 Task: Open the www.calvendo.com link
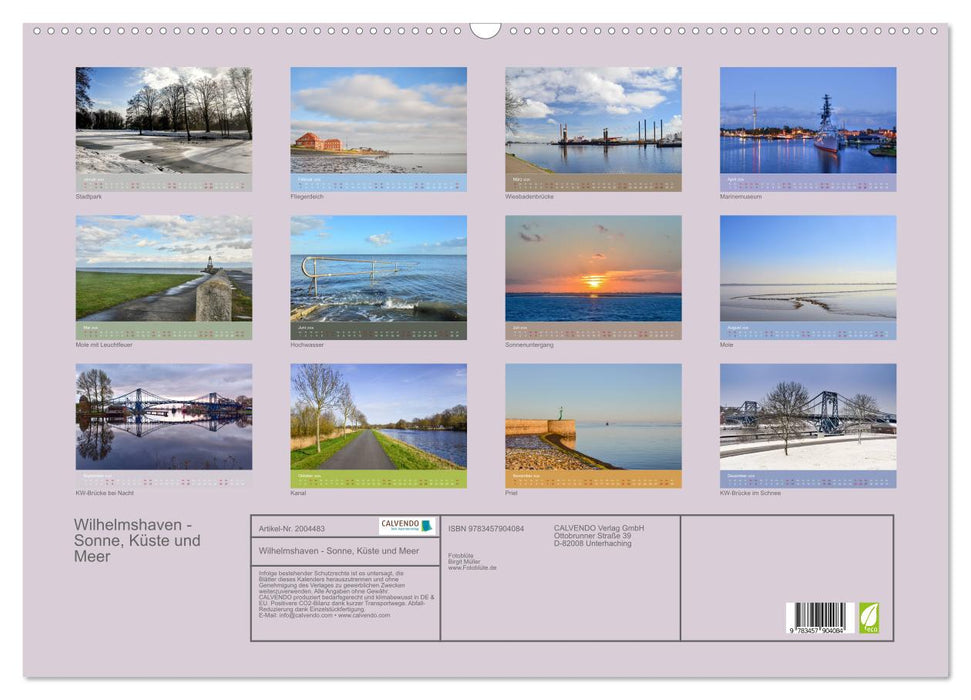(x=363, y=615)
